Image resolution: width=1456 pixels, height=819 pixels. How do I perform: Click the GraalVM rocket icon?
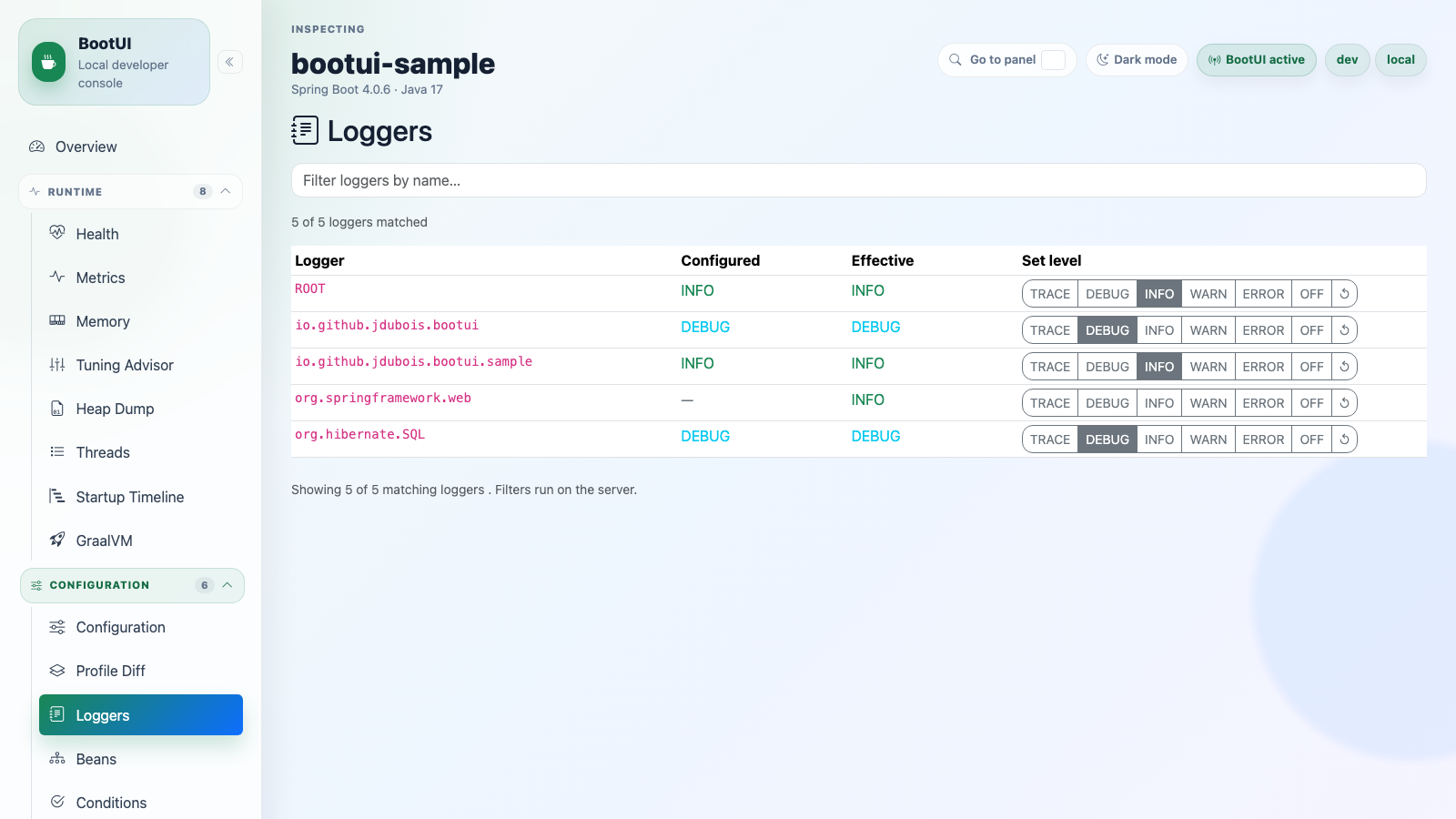pyautogui.click(x=57, y=540)
